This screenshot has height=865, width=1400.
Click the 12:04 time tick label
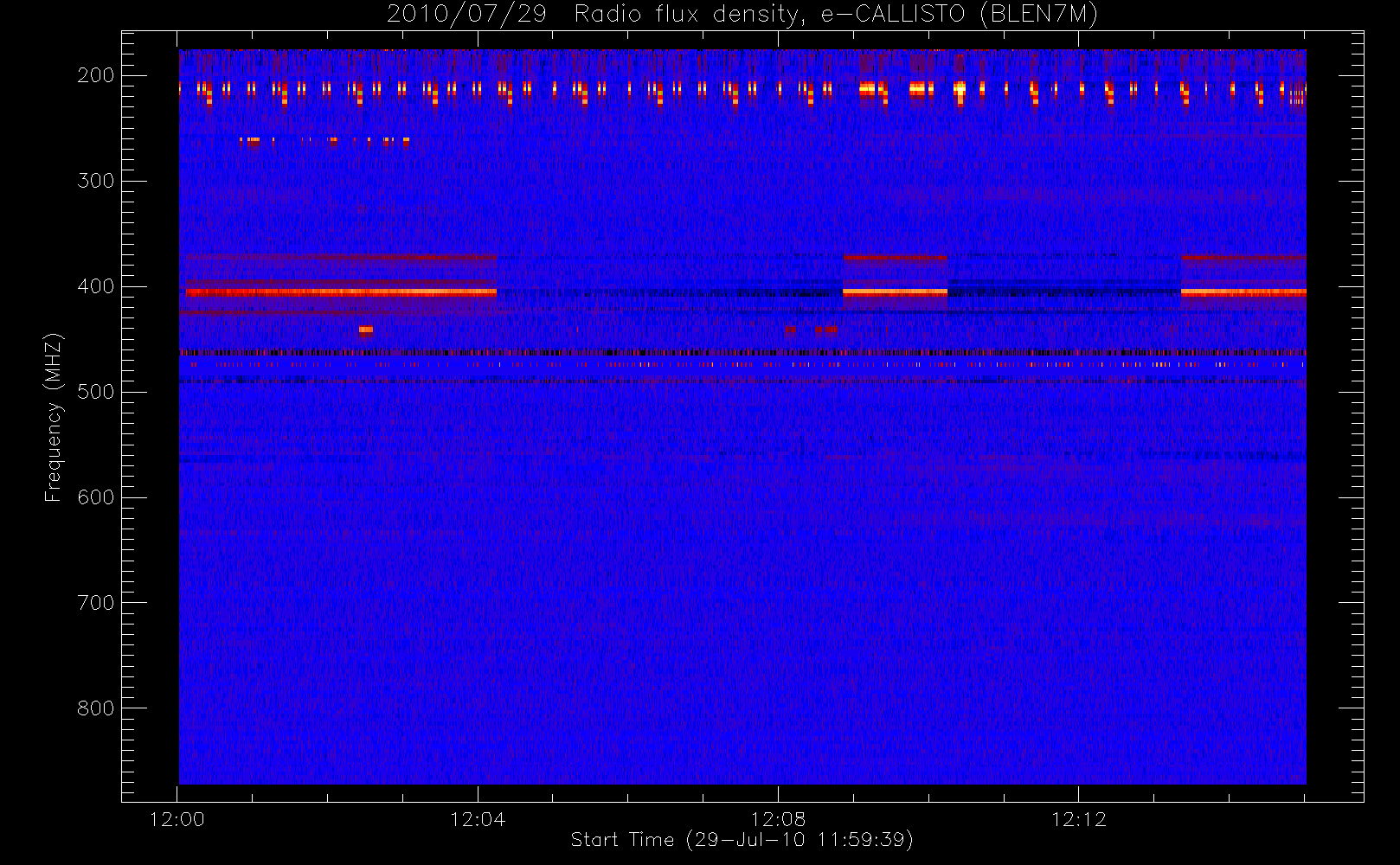[x=478, y=819]
